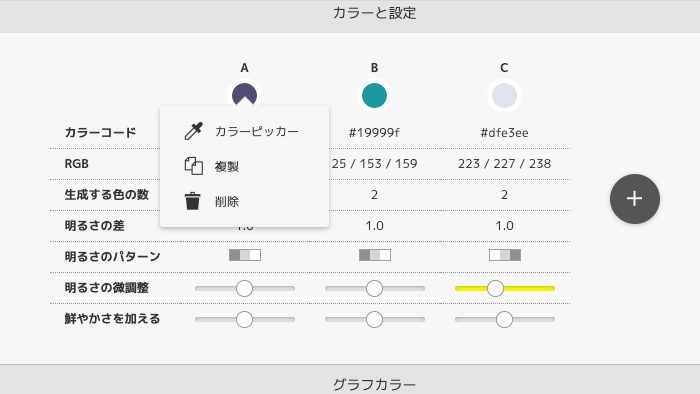
Task: Toggle brightness pattern for color A
Action: click(245, 255)
